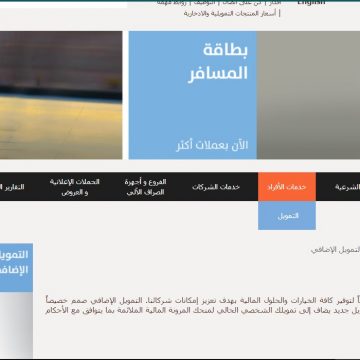Viewport: 360px width, 360px height.
Task: Open the الشرعية navigation item
Action: [347, 187]
